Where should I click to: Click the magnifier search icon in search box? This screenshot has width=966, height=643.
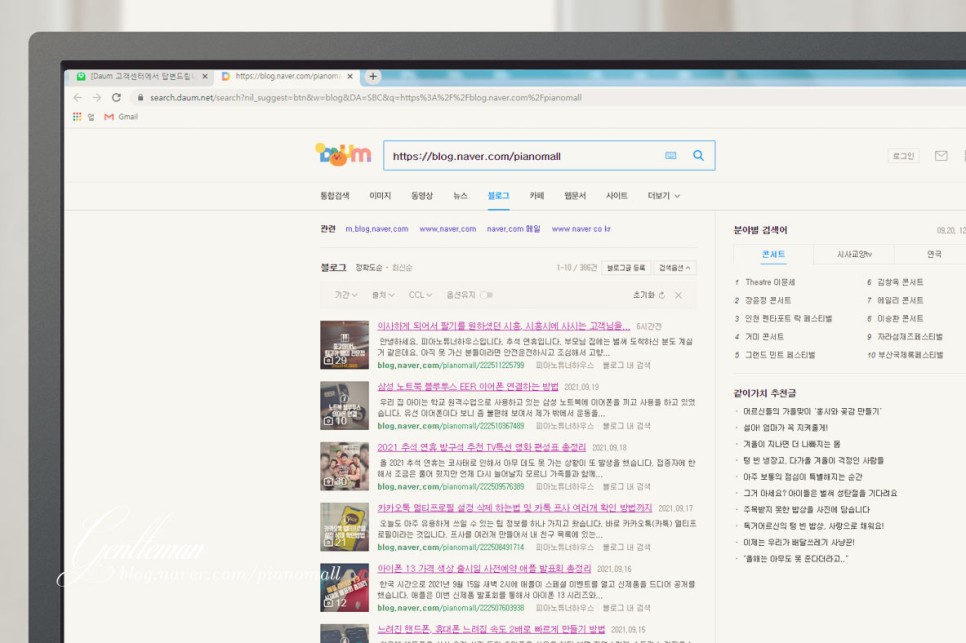tap(698, 155)
